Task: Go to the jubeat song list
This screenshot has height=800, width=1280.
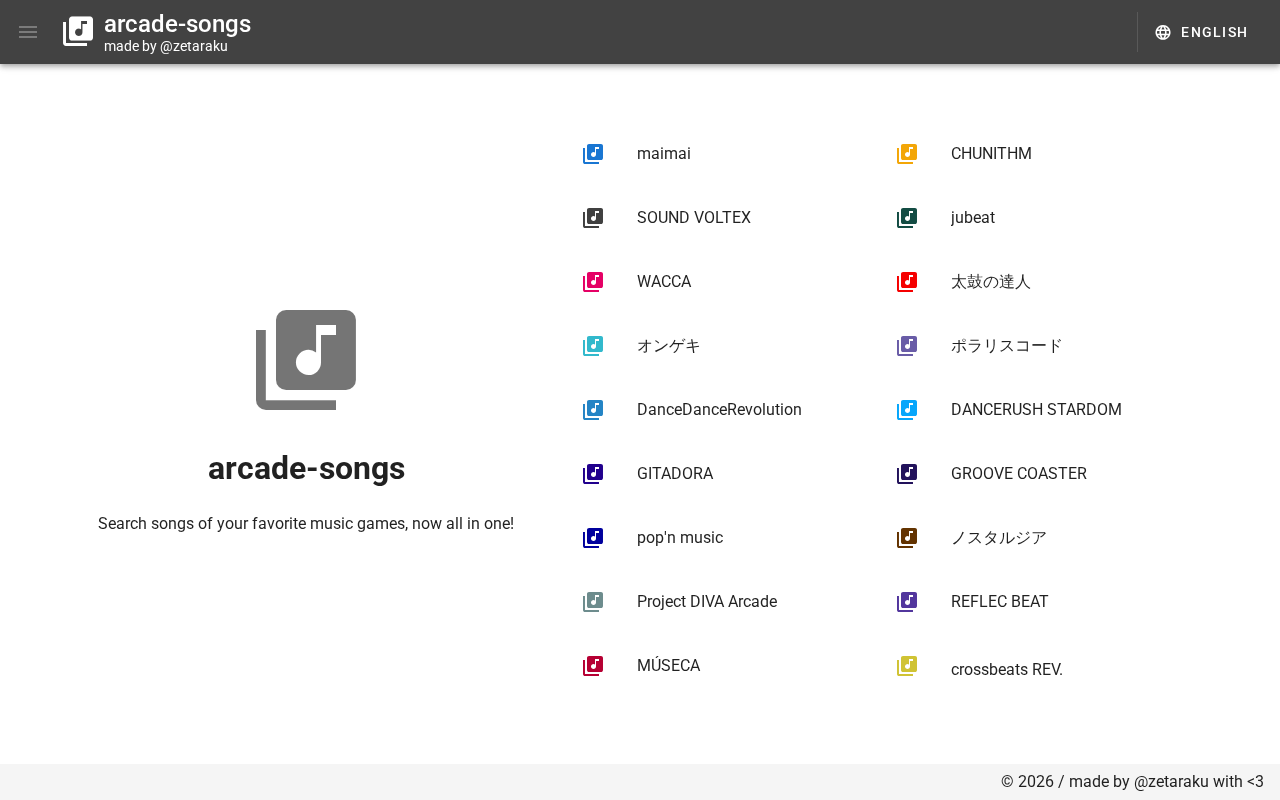Action: coord(972,218)
